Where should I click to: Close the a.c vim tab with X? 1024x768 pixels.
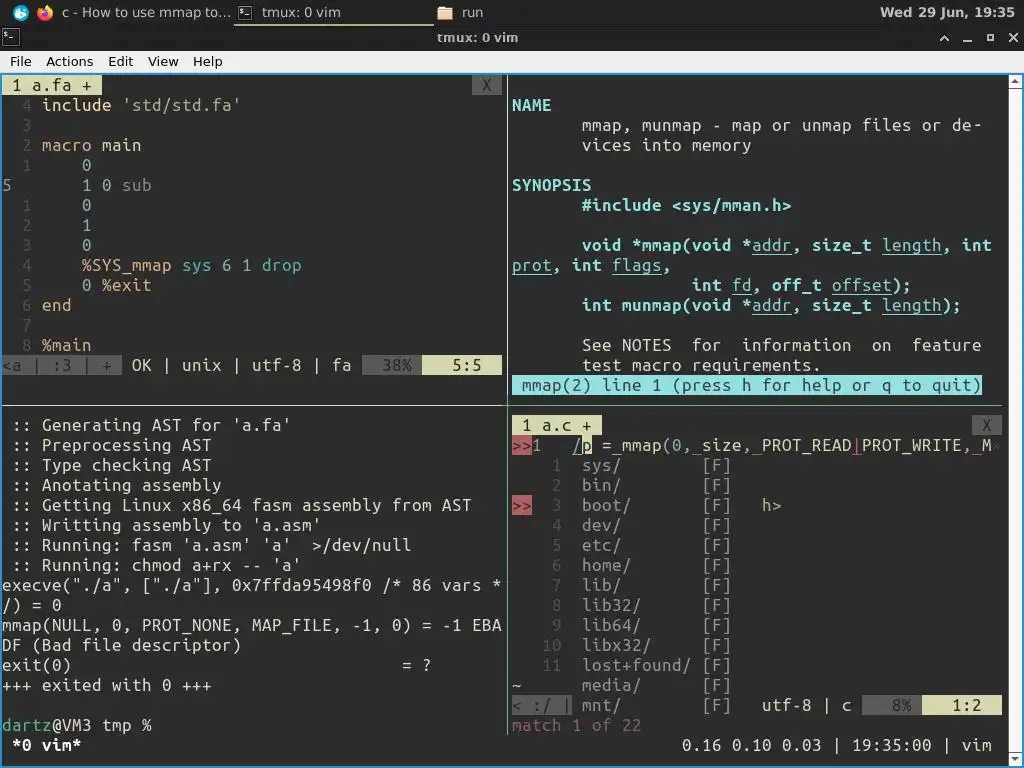987,426
